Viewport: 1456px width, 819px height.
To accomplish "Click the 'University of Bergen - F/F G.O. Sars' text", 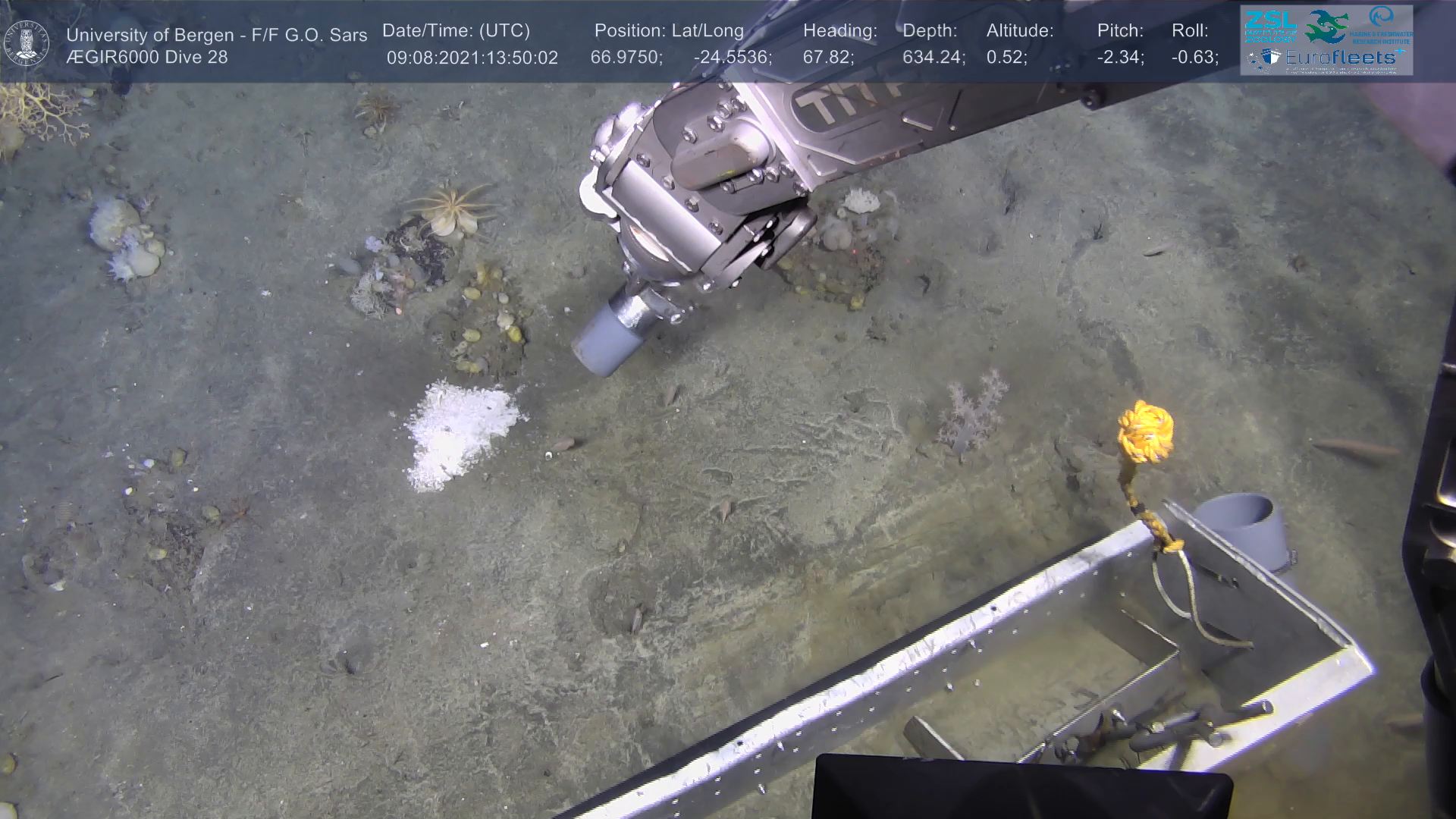I will tap(217, 35).
